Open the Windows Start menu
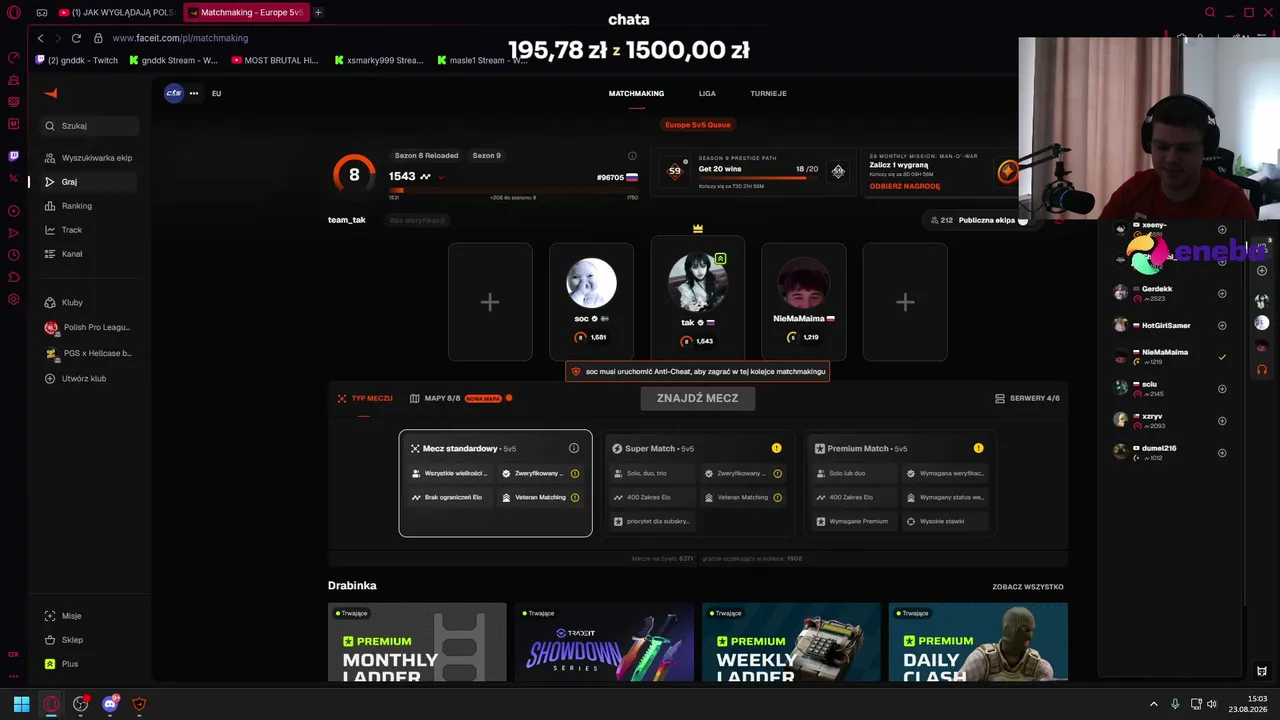 tap(21, 704)
